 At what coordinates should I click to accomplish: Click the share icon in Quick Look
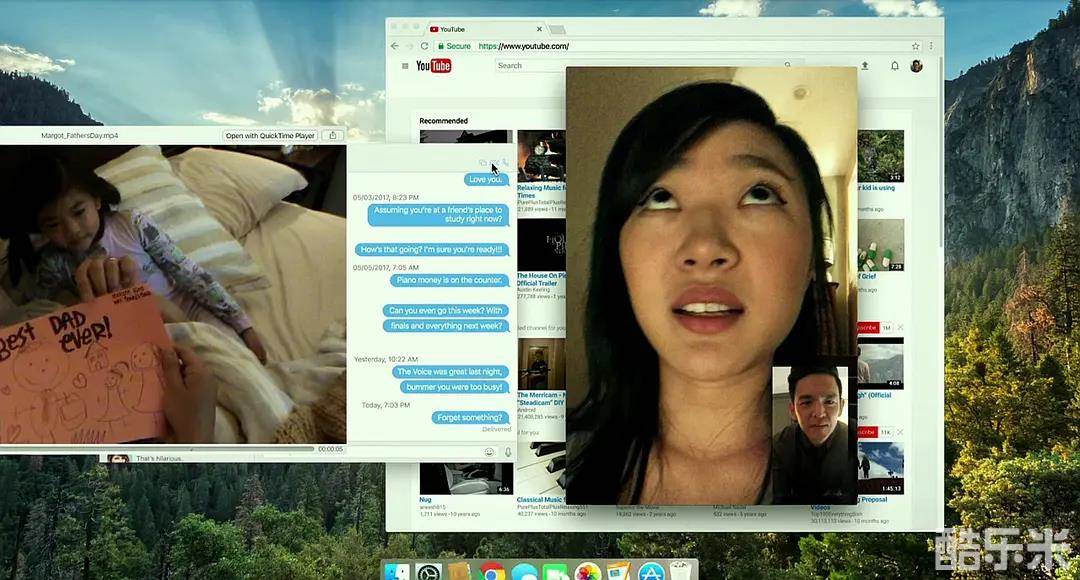333,136
